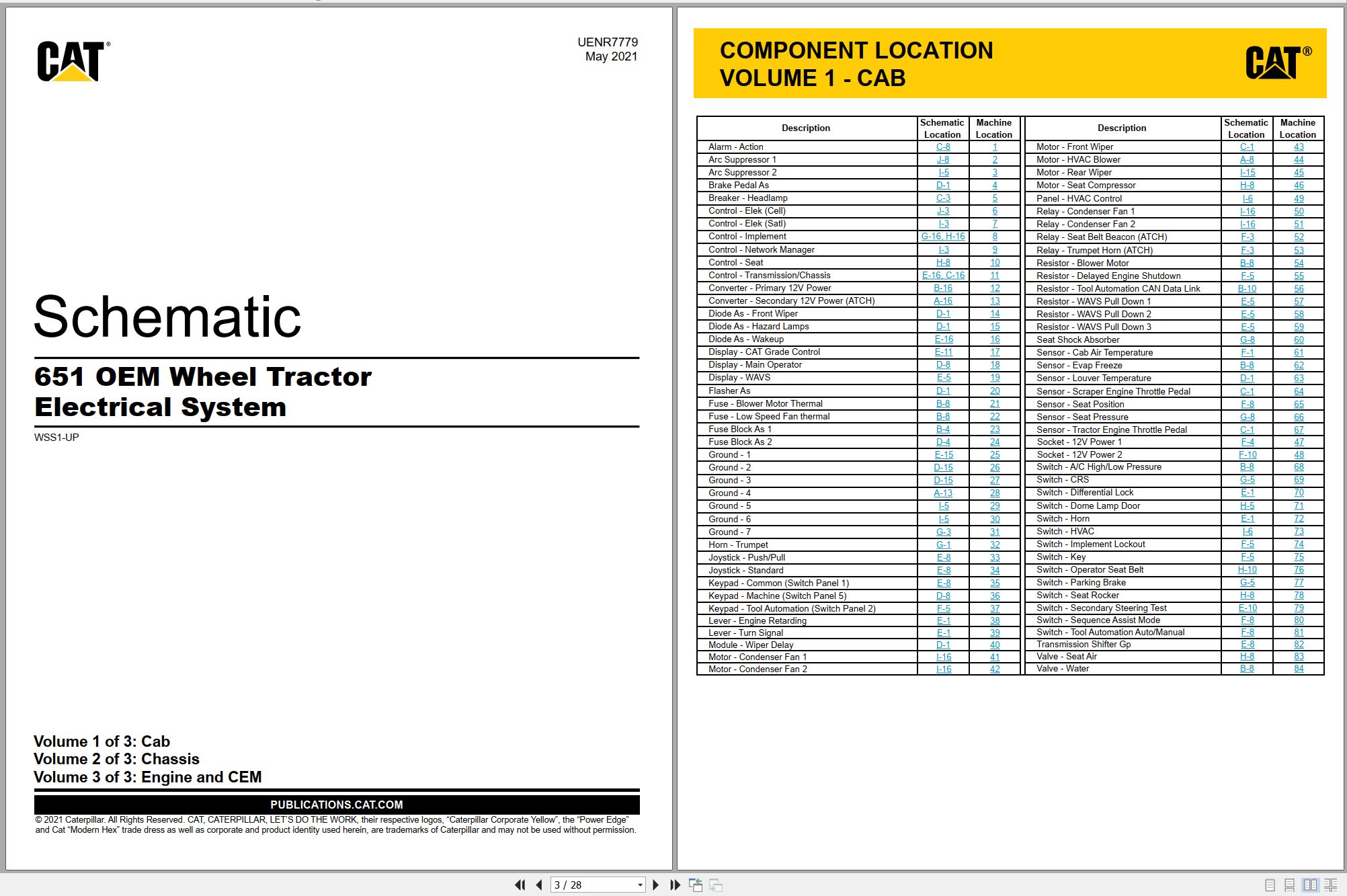Click machine location 60 for Seat Shock Absorber
This screenshot has height=896, width=1347.
(x=1299, y=339)
